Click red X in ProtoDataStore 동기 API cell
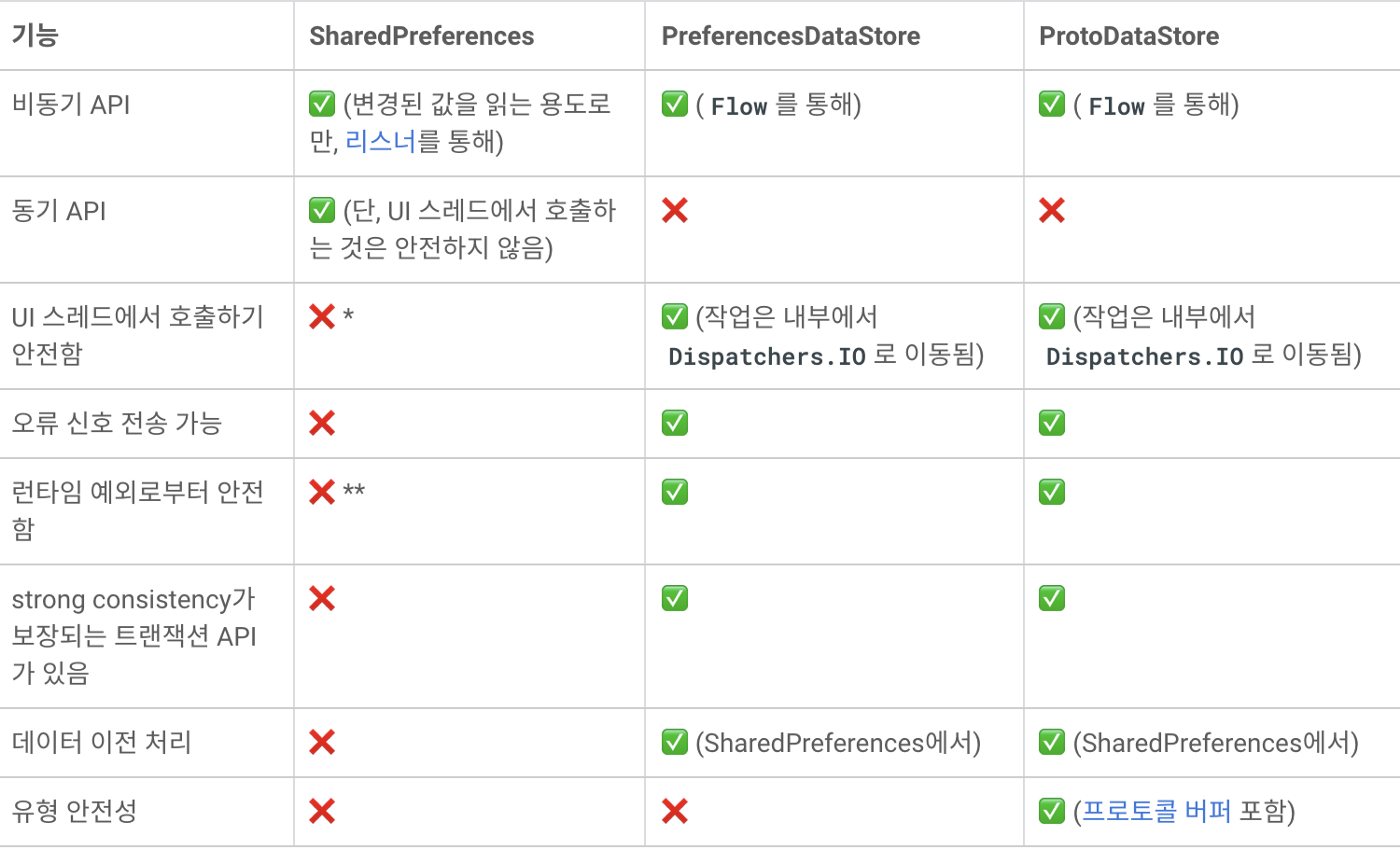 [1052, 210]
